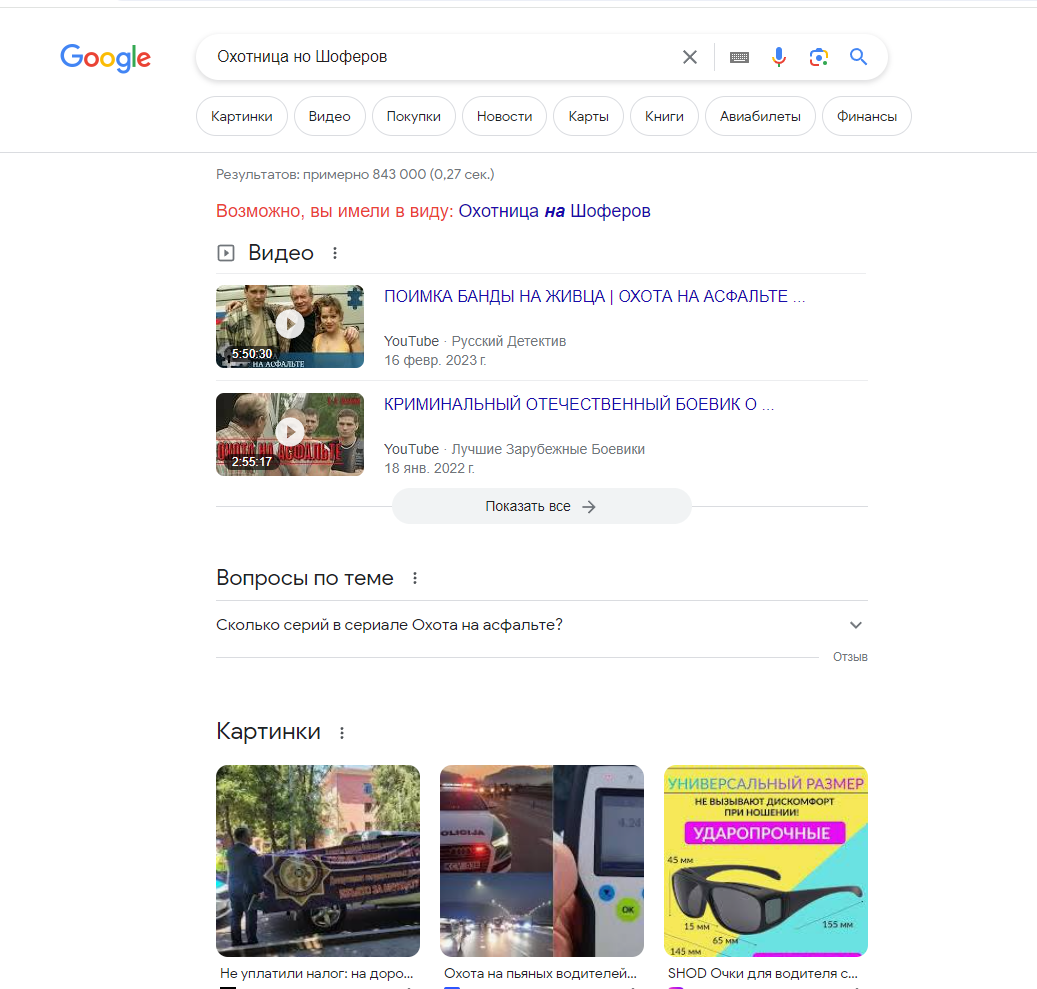Viewport: 1037px width, 989px height.
Task: Open the three-dot menu beside Вопросы по теме
Action: (415, 578)
